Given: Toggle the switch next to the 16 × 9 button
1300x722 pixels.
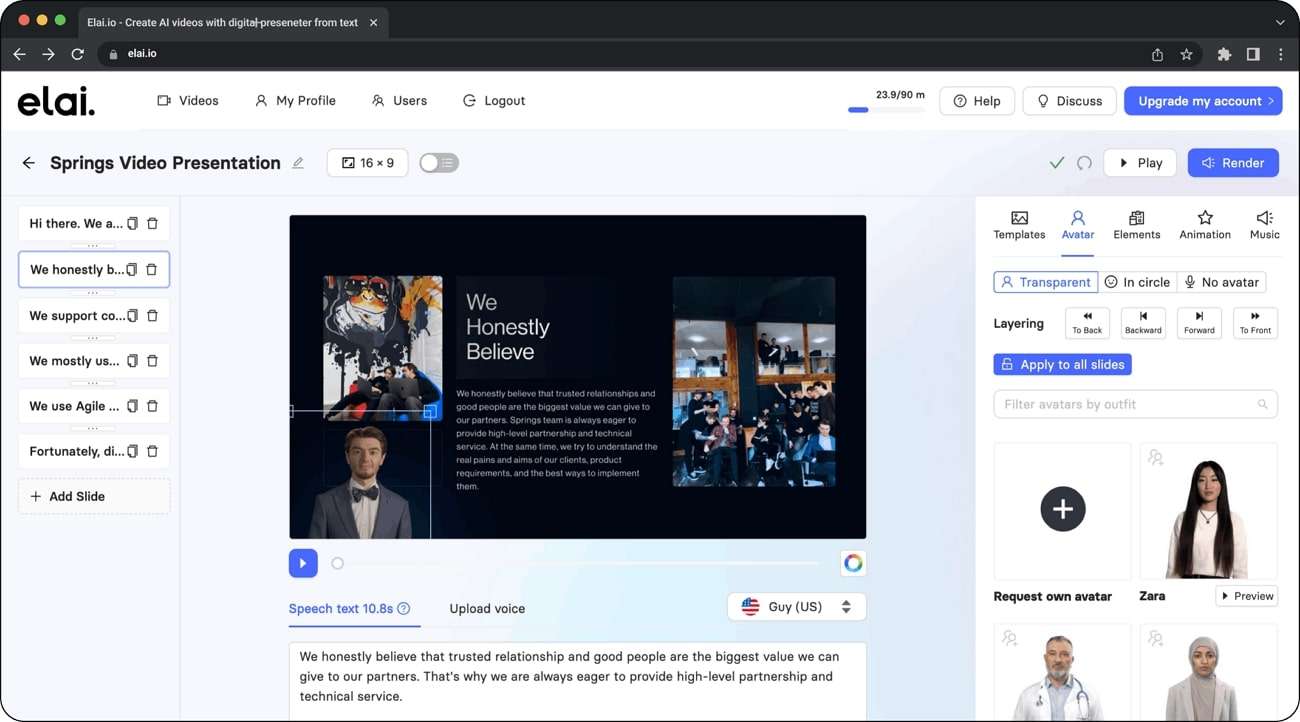Looking at the screenshot, I should coord(439,163).
